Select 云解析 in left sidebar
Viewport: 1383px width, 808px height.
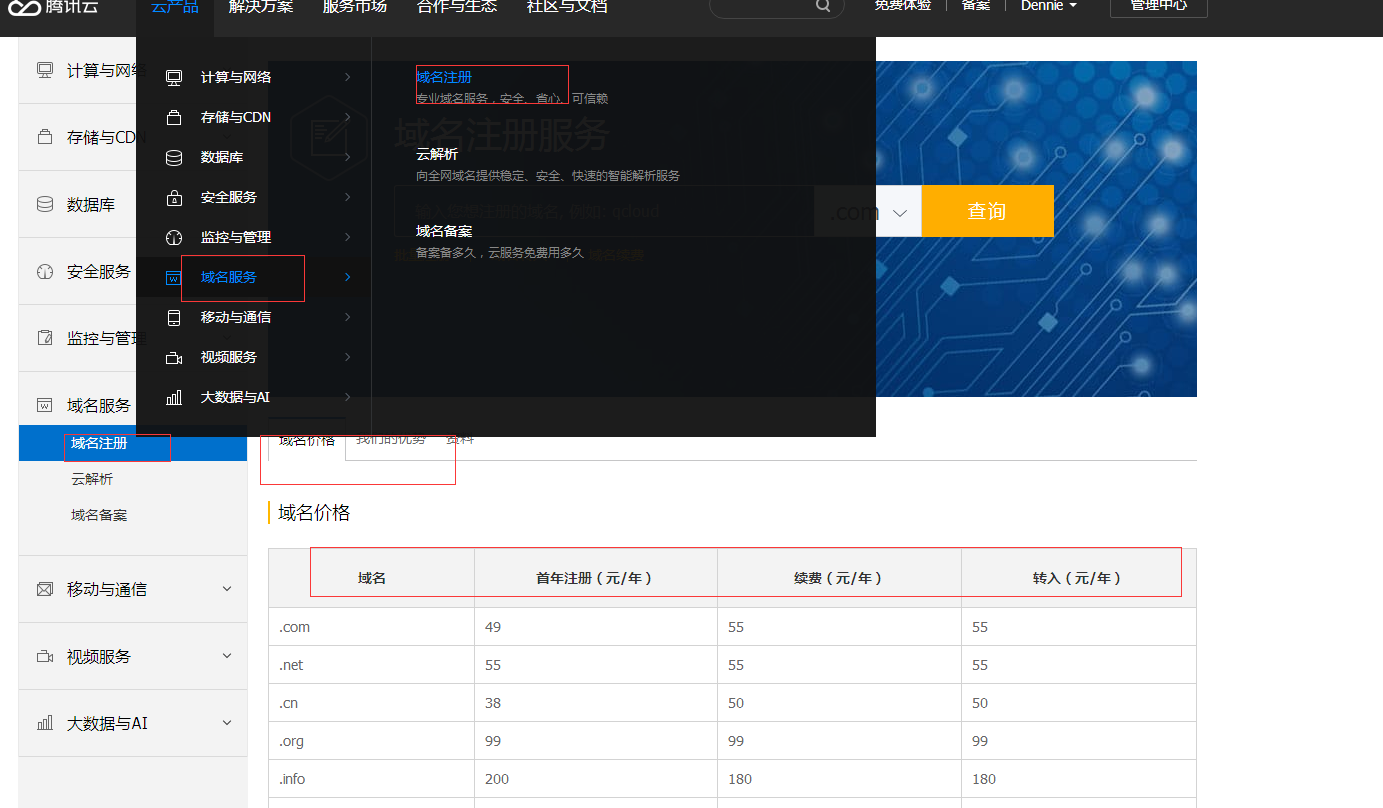tap(92, 479)
